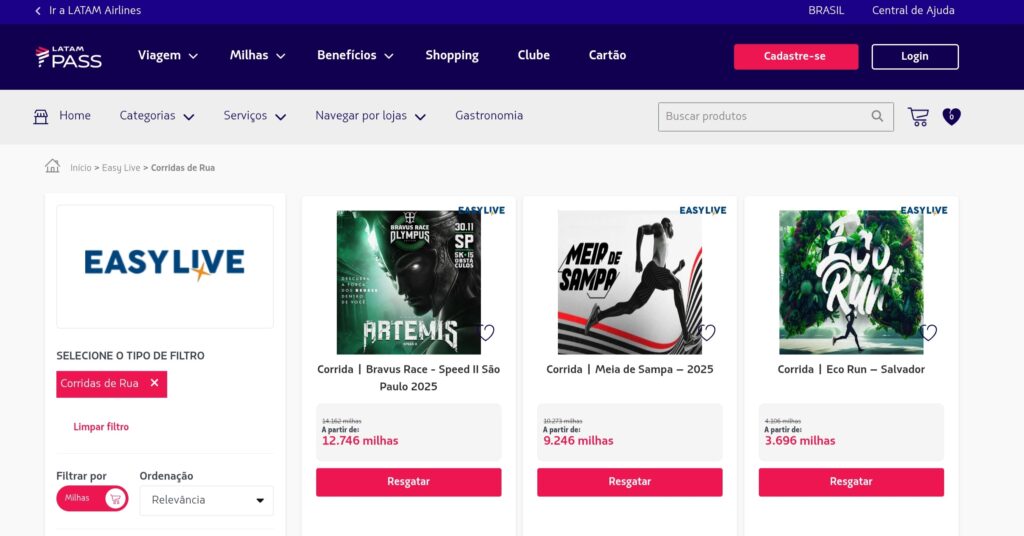1024x536 pixels.
Task: Favorite the Bravus Race product heart
Action: [486, 333]
